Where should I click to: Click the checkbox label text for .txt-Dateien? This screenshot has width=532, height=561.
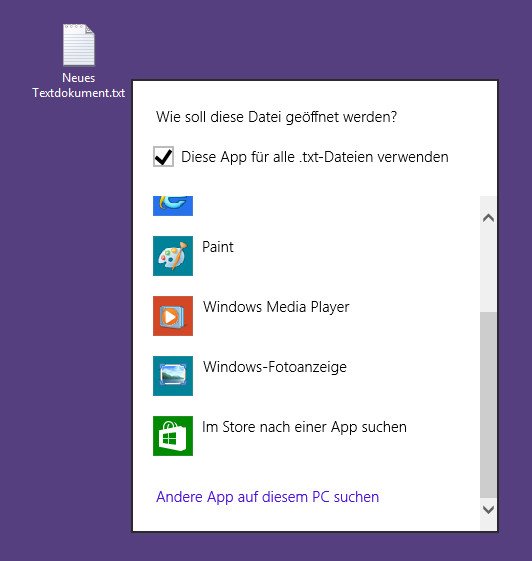314,157
